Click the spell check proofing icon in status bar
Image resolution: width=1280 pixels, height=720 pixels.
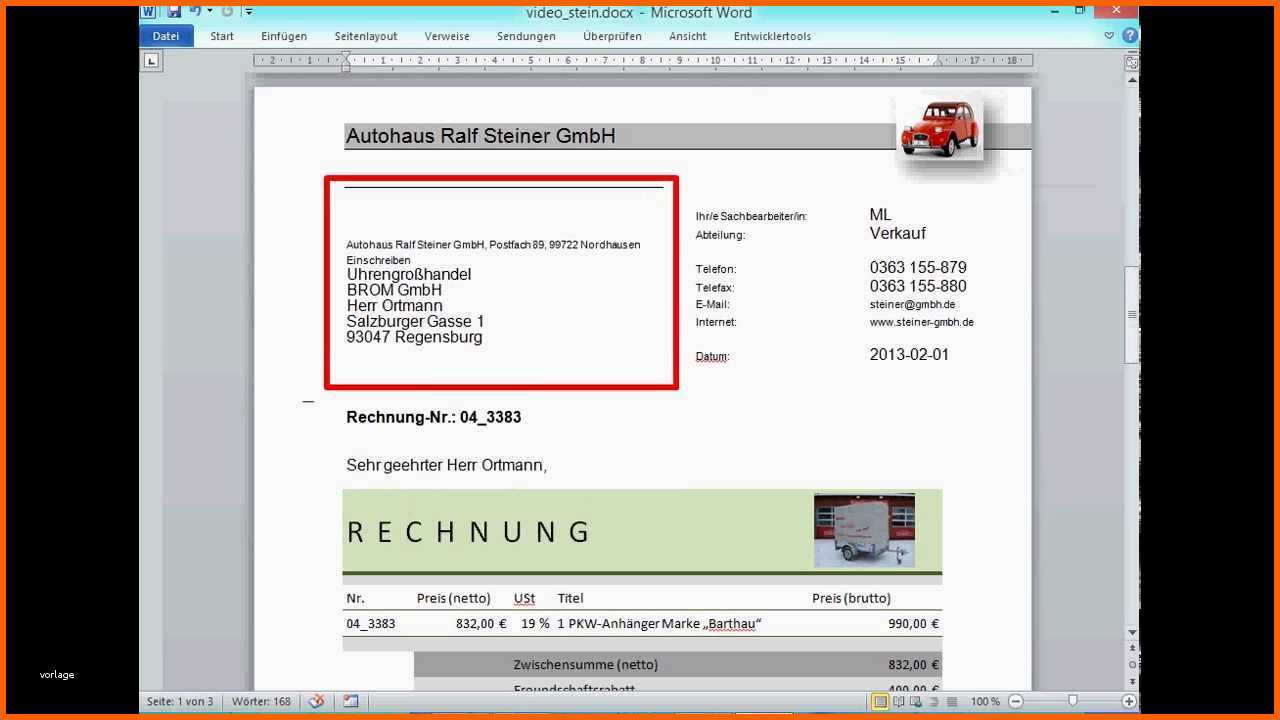tap(316, 701)
